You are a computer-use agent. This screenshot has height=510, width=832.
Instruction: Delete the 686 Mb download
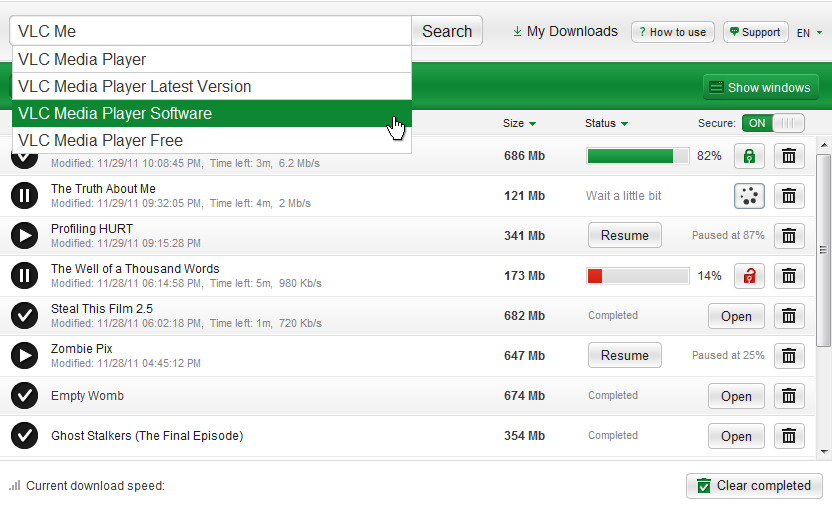pos(789,156)
